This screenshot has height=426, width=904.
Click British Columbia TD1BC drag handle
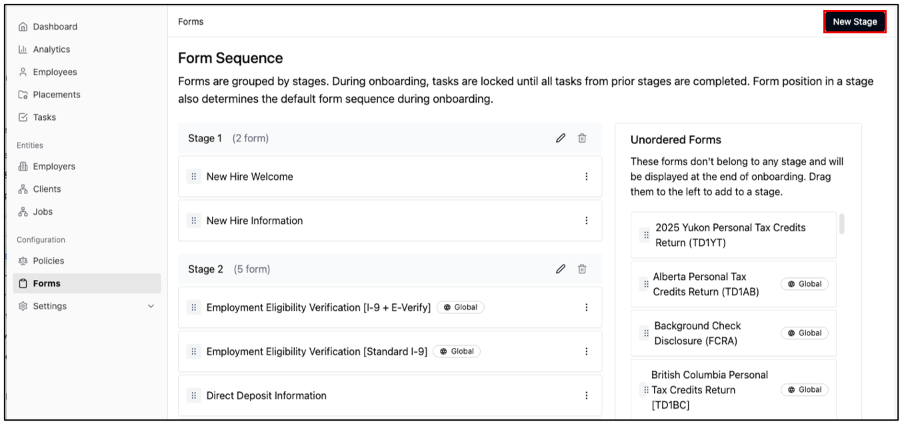pos(646,390)
